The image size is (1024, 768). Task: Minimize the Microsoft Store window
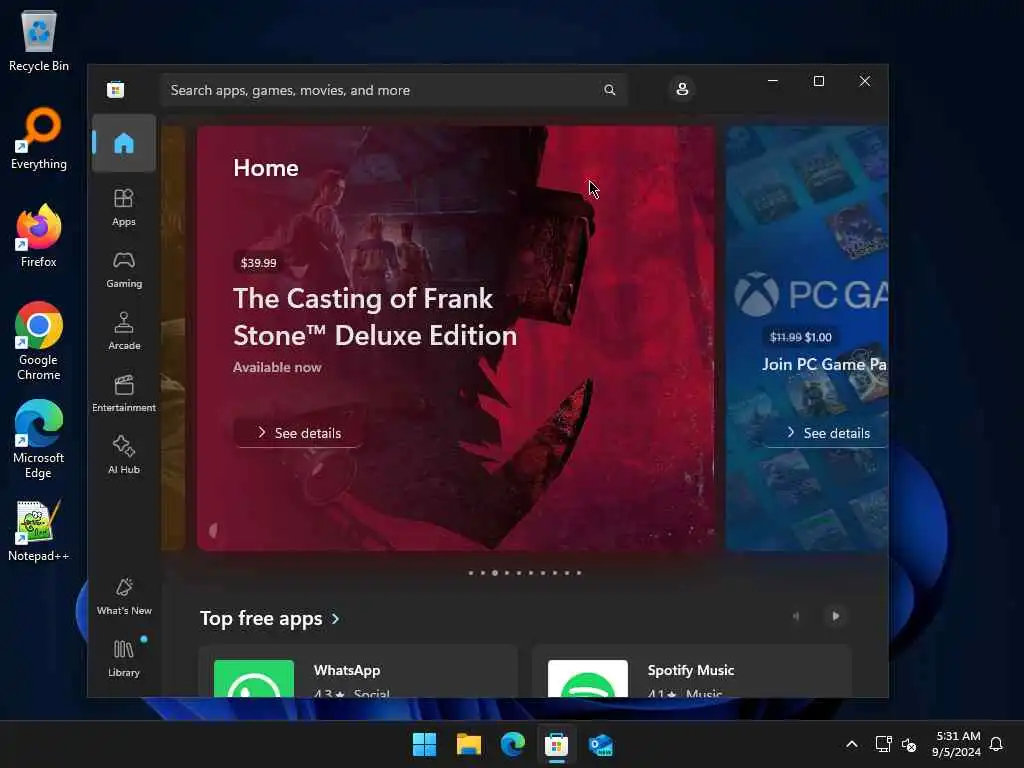(773, 81)
